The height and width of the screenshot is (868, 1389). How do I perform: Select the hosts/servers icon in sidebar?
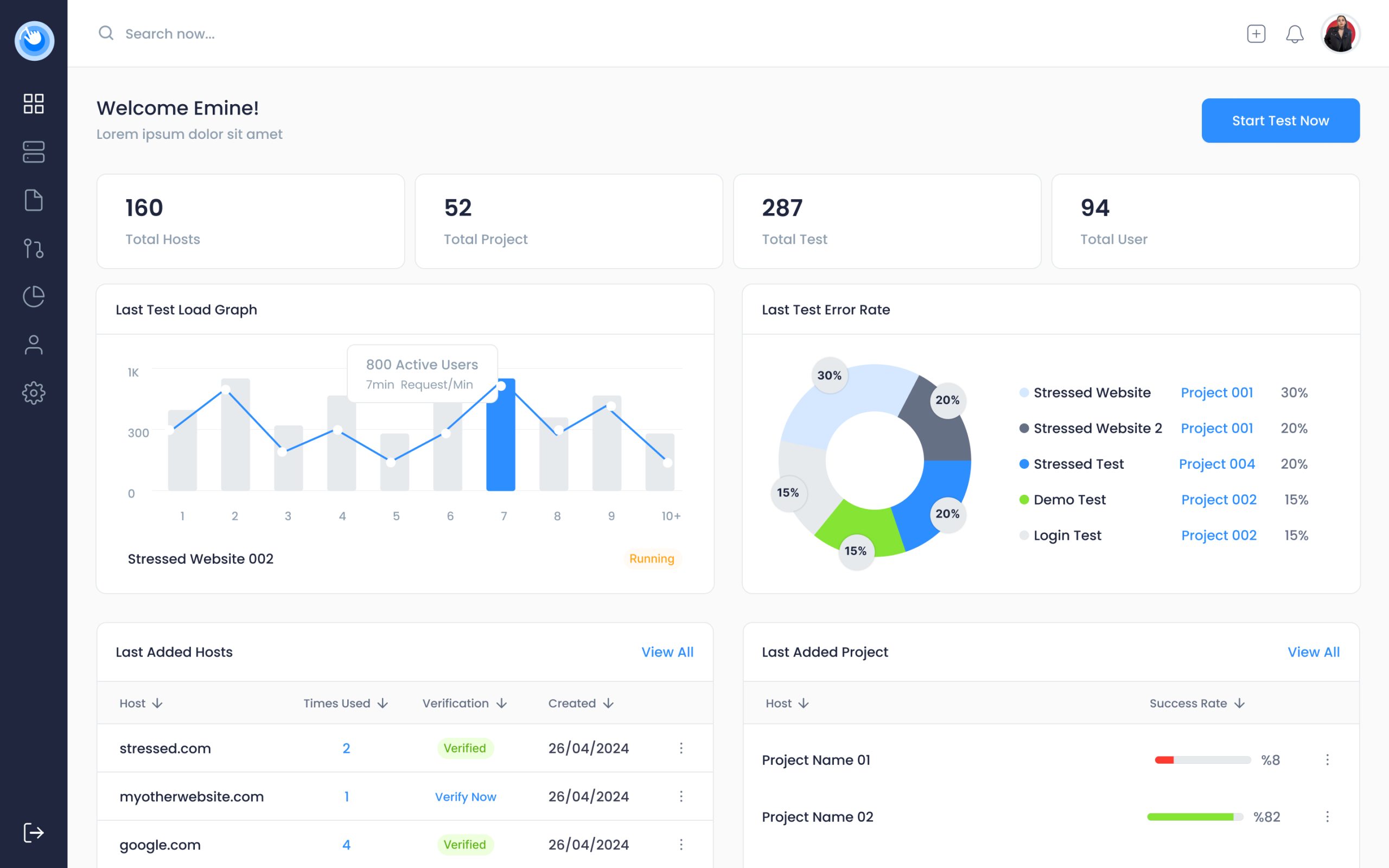(x=34, y=152)
